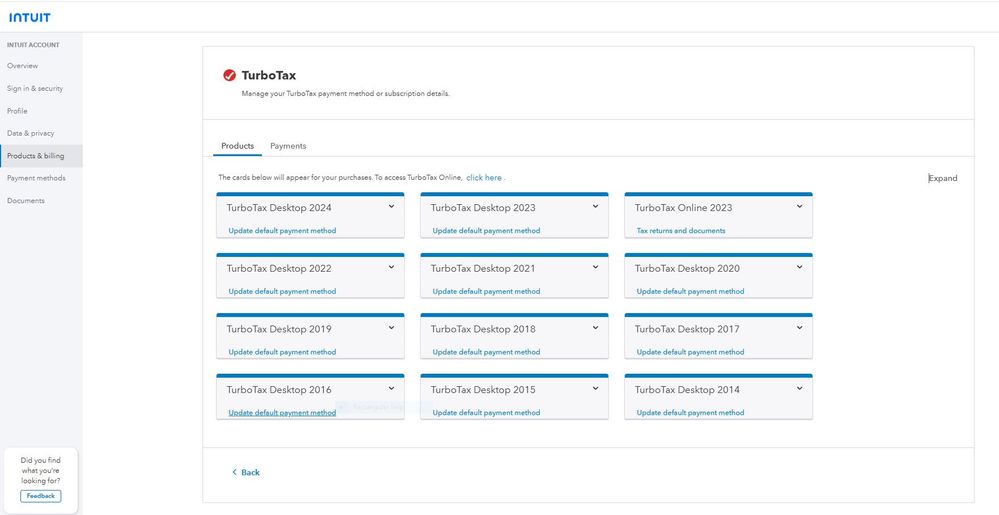Update default payment method for Desktop 2024
This screenshot has width=999, height=515.
point(282,231)
